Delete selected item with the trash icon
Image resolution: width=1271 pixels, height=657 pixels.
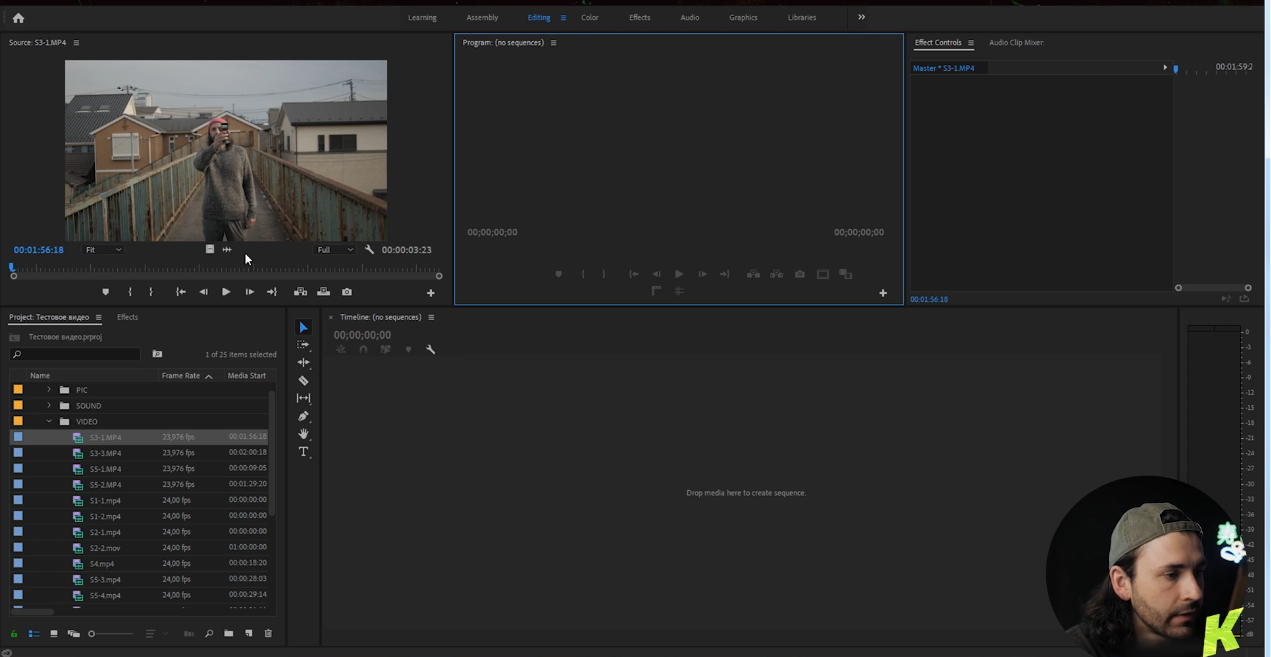268,633
